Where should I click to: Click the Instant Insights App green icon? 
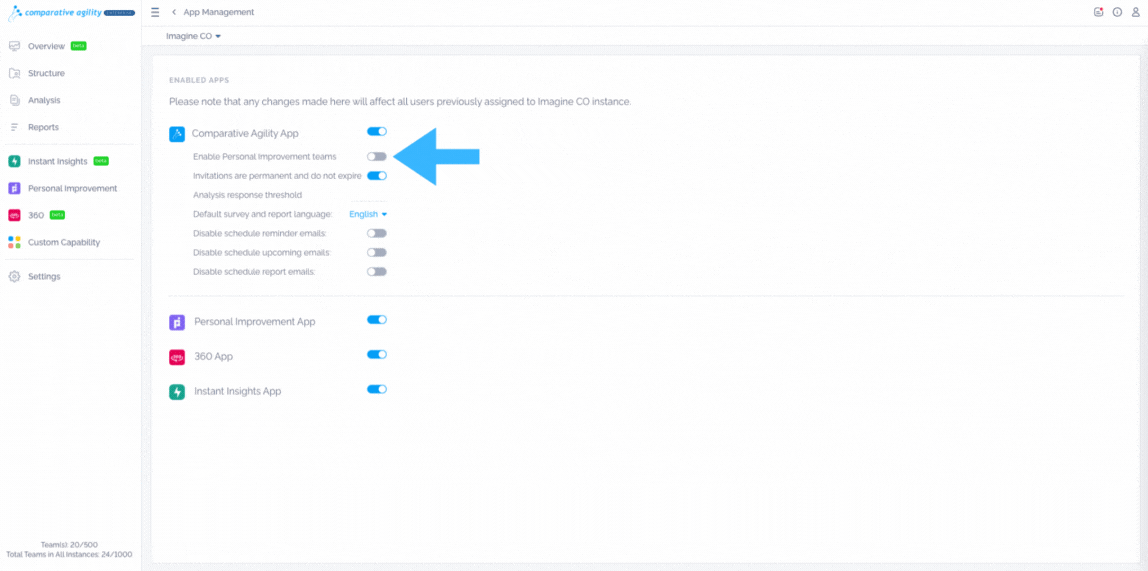coord(177,392)
